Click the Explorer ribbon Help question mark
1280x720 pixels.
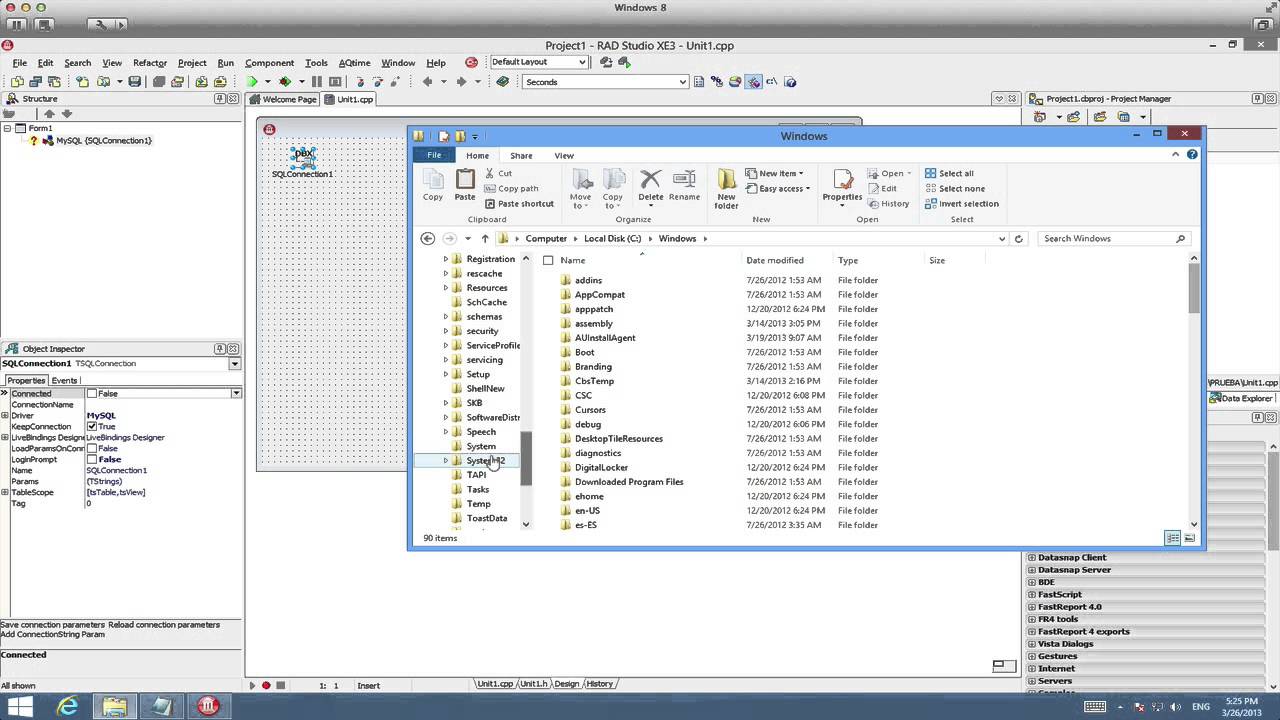point(1192,155)
